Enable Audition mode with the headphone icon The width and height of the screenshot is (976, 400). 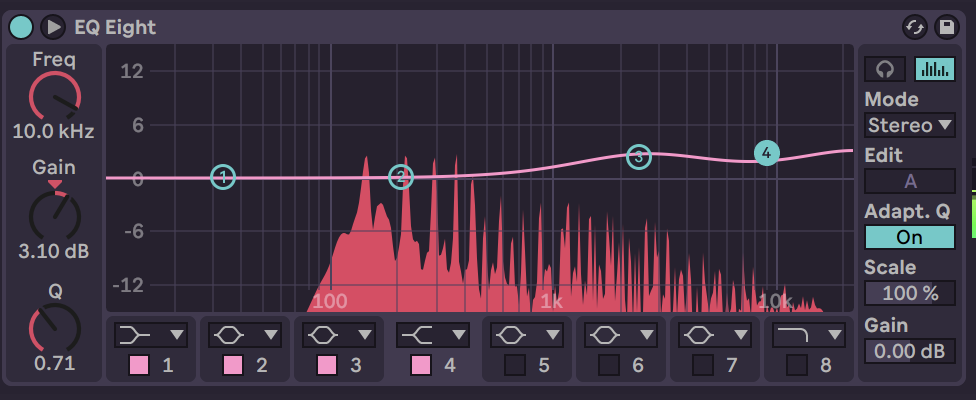click(884, 69)
